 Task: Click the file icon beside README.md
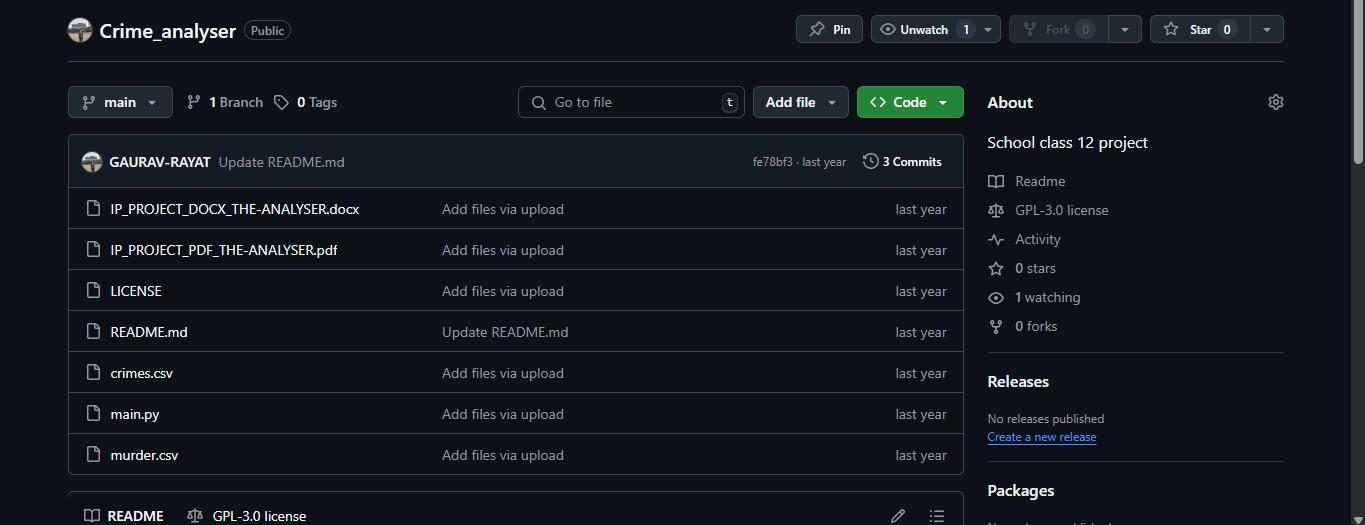tap(93, 332)
